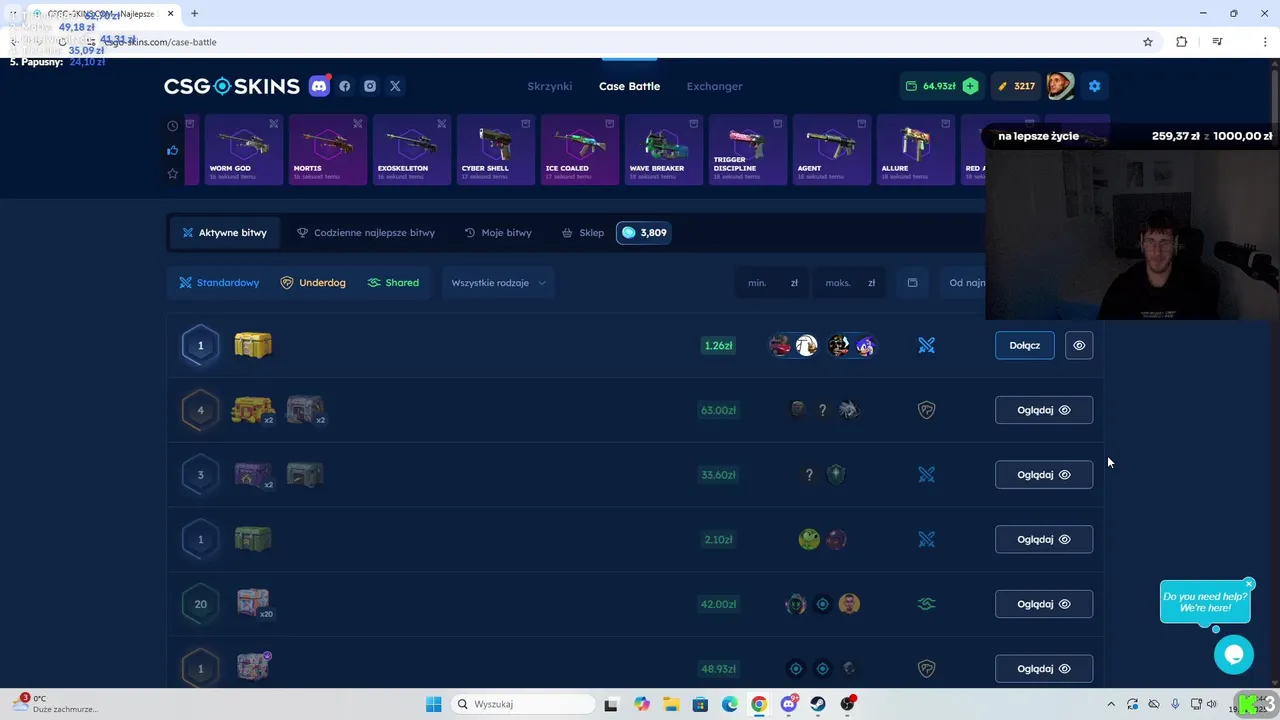
Task: Open the Ice Coaled drop card
Action: pos(580,150)
